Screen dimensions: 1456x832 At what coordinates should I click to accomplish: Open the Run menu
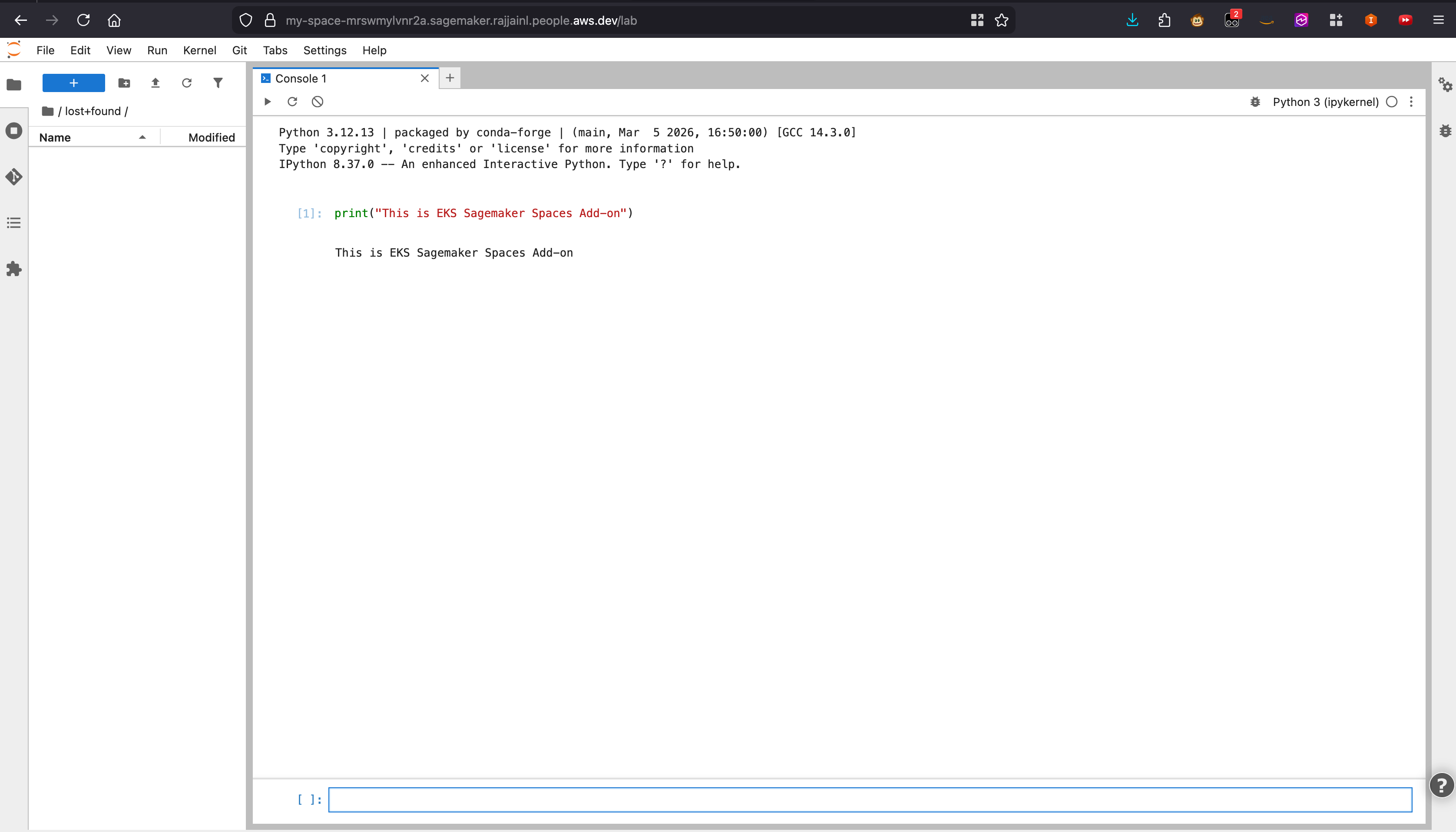click(x=157, y=50)
